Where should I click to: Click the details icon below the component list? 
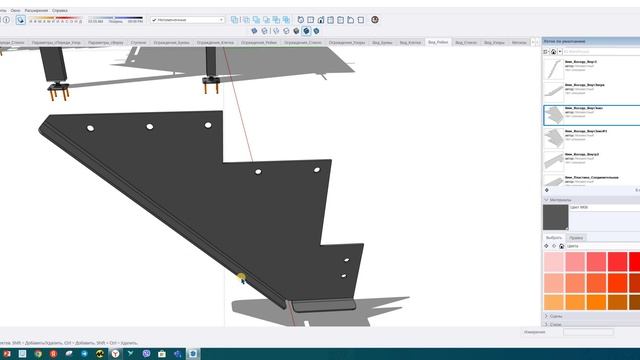coord(547,190)
